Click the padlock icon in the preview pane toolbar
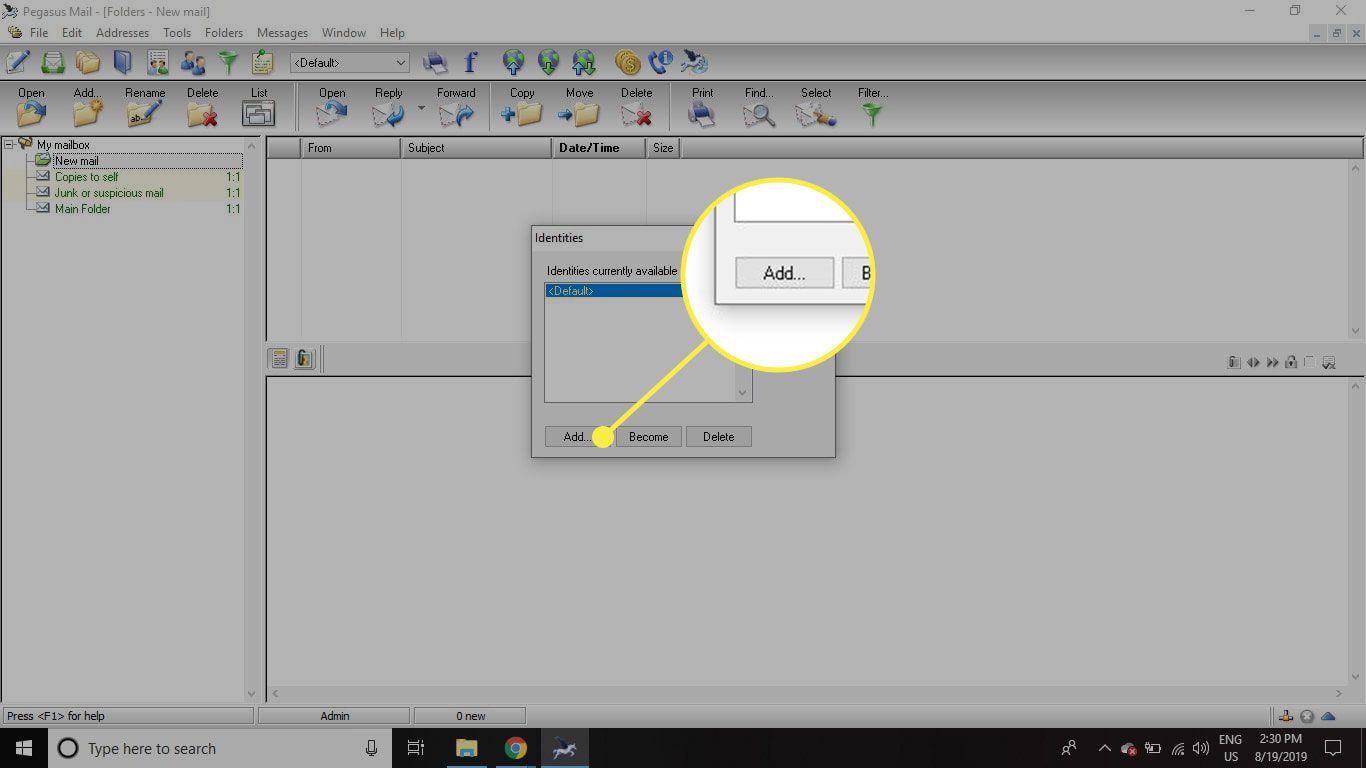The width and height of the screenshot is (1366, 768). pyautogui.click(x=1291, y=362)
